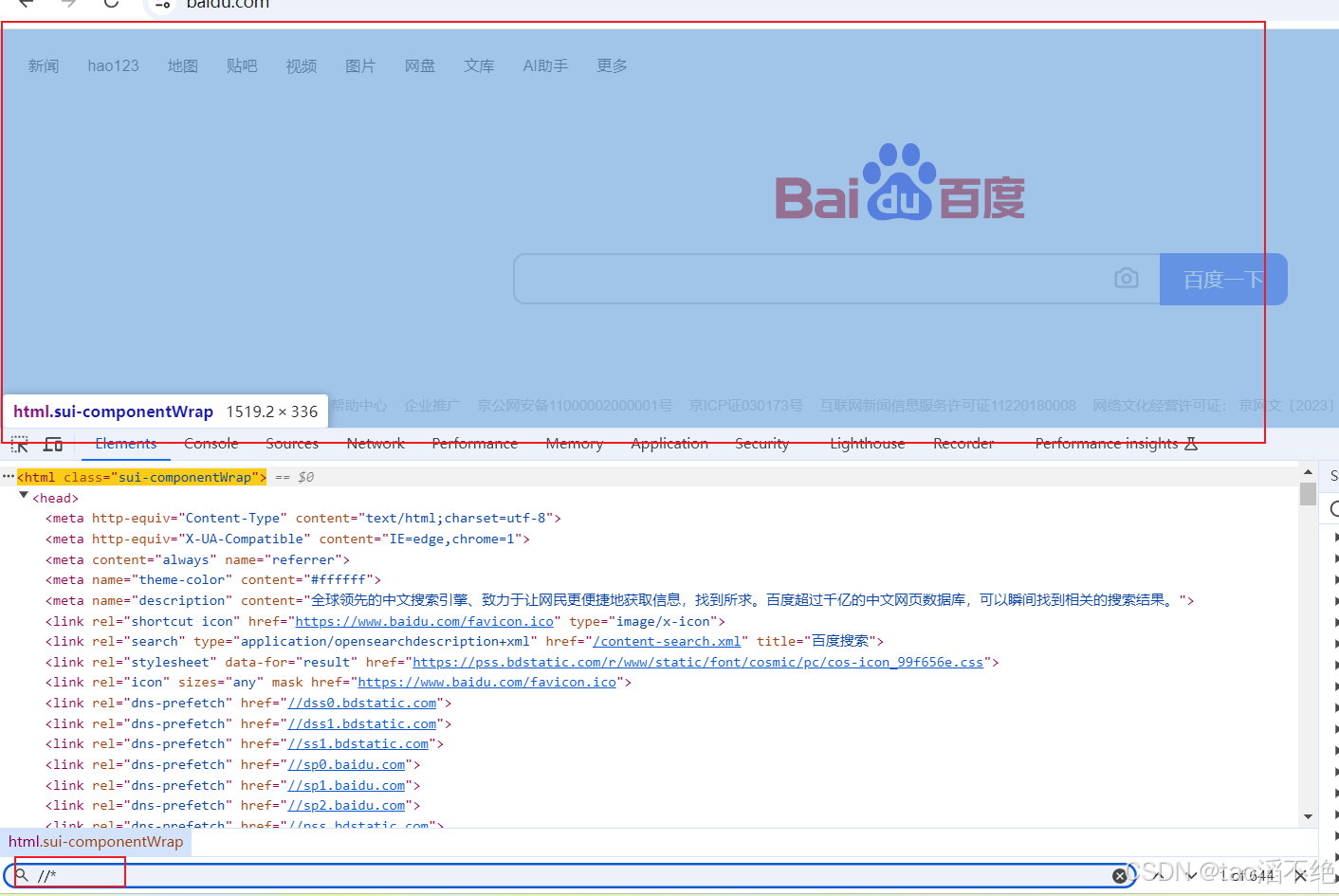Image resolution: width=1339 pixels, height=896 pixels.
Task: Click the Elements panel scrollbar down arrow
Action: pyautogui.click(x=1309, y=816)
